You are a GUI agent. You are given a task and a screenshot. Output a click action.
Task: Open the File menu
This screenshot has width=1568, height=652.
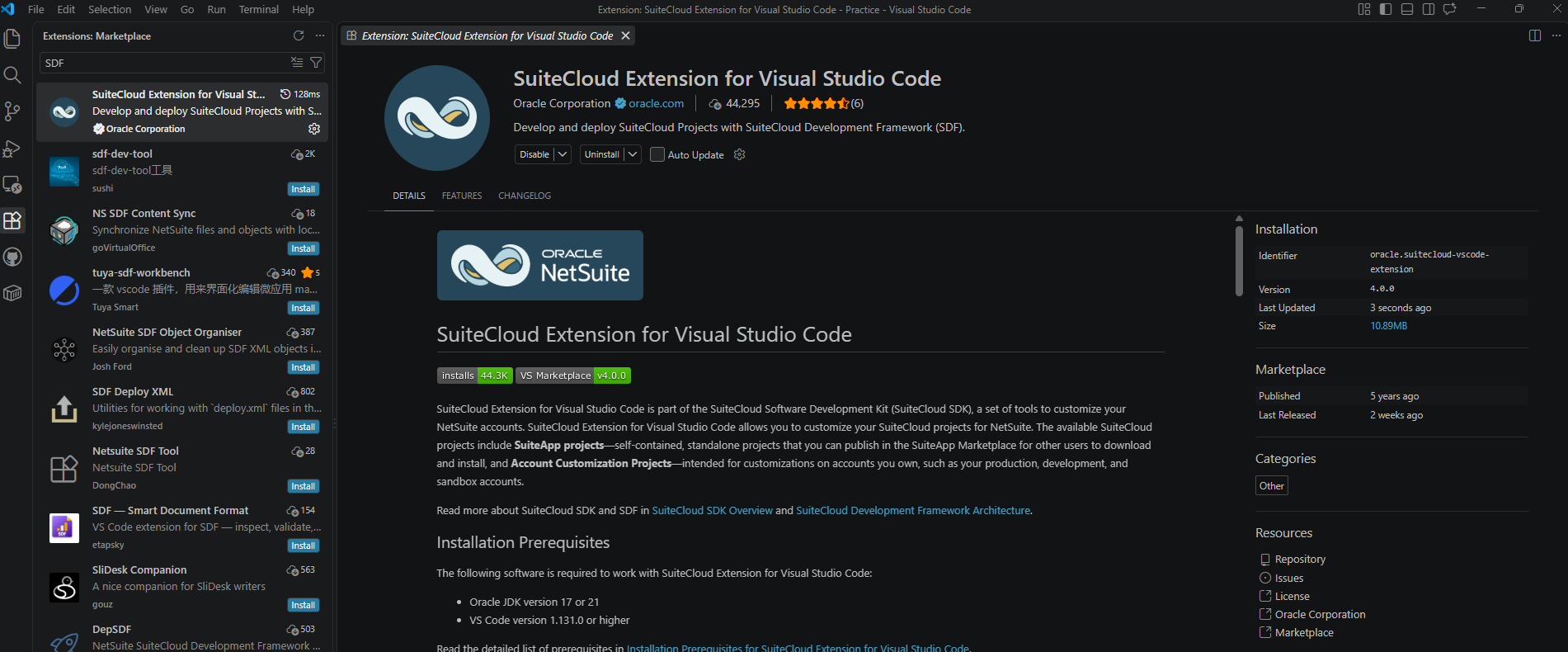tap(36, 9)
